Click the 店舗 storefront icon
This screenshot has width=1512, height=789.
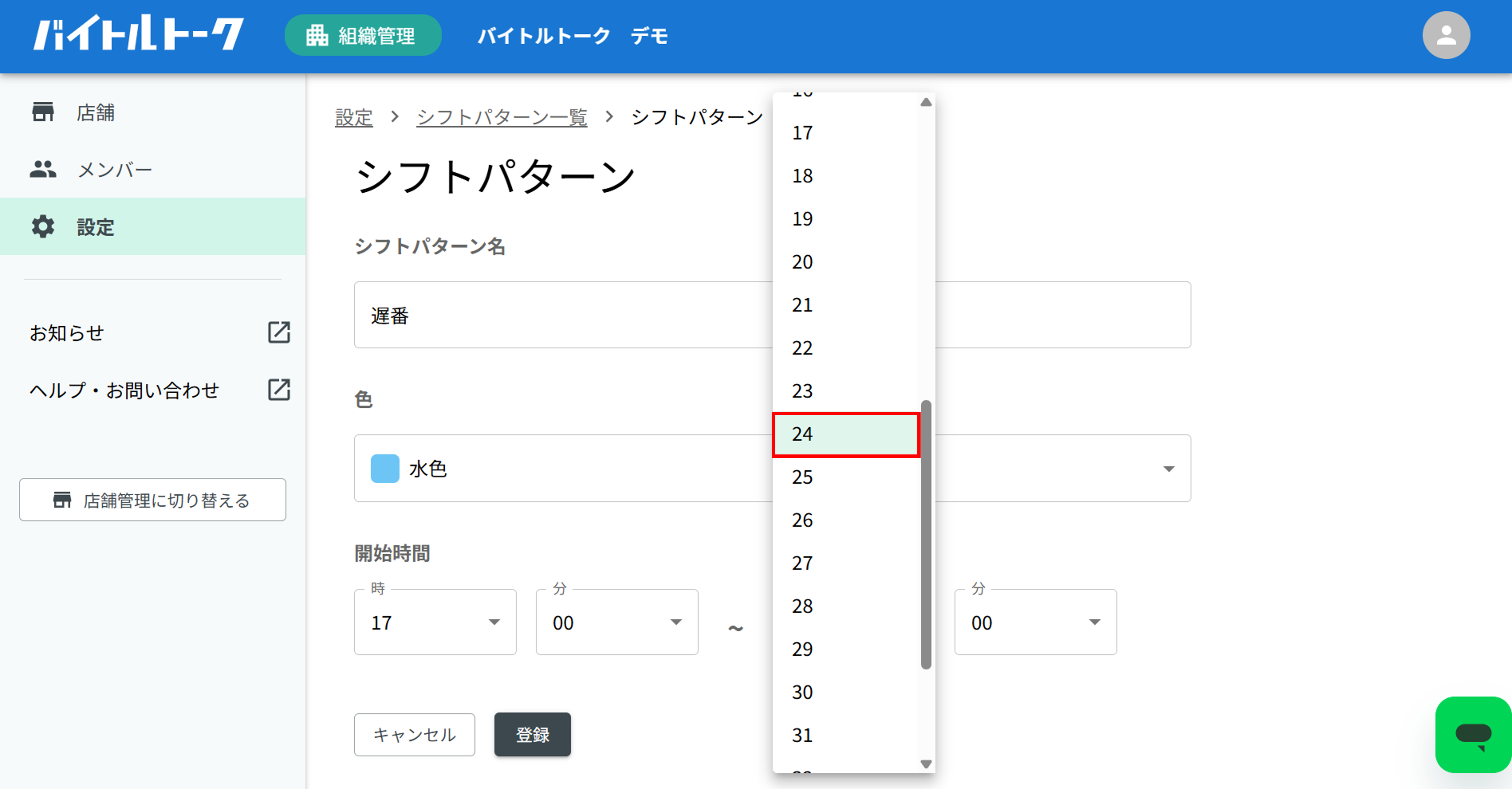(x=43, y=112)
